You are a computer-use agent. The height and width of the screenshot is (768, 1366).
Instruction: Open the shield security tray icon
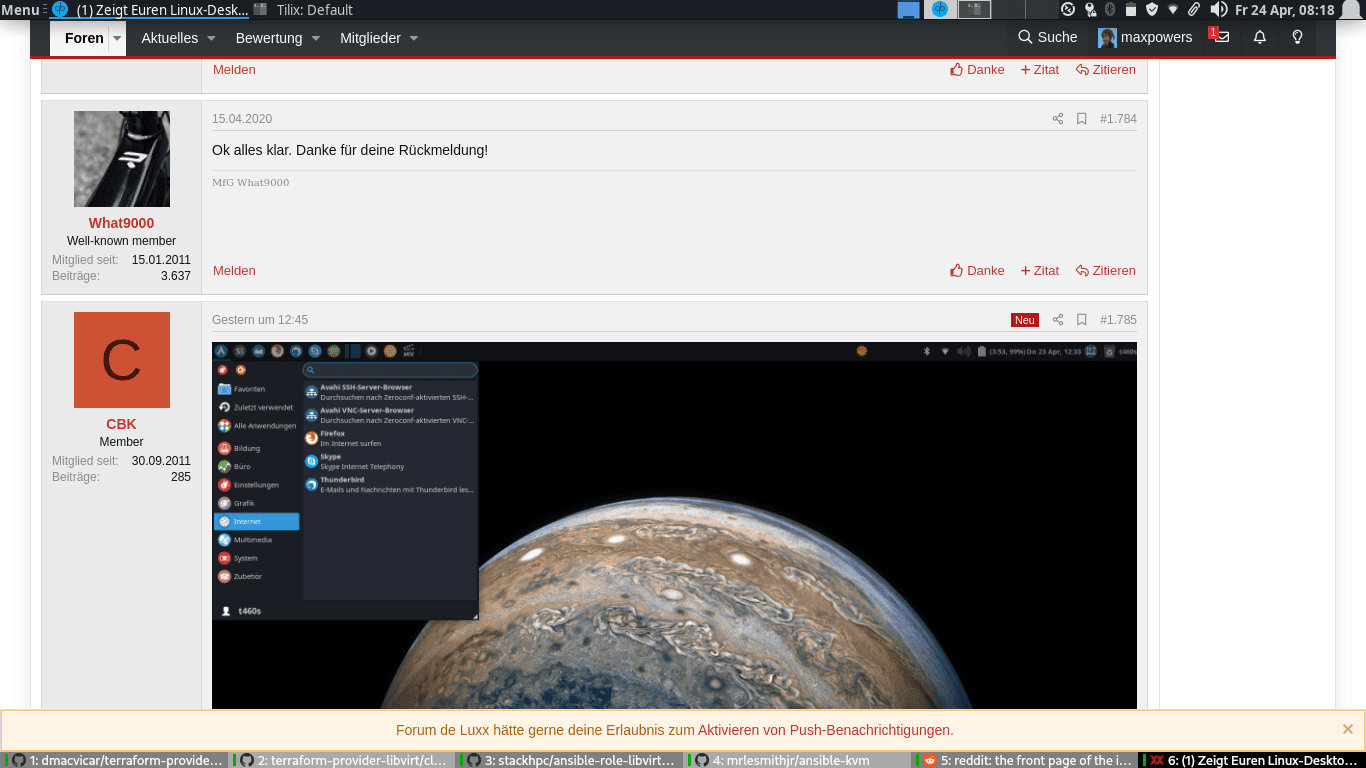[x=1151, y=10]
